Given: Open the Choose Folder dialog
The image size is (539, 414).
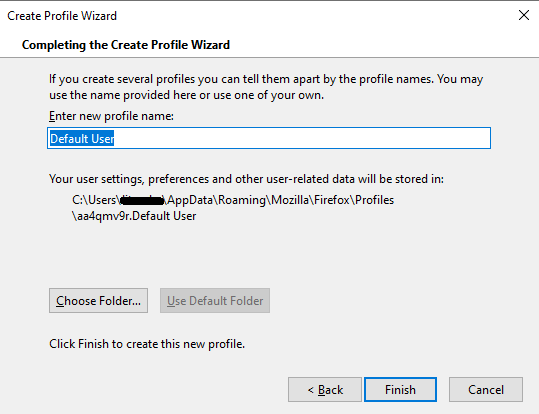Looking at the screenshot, I should pyautogui.click(x=98, y=301).
